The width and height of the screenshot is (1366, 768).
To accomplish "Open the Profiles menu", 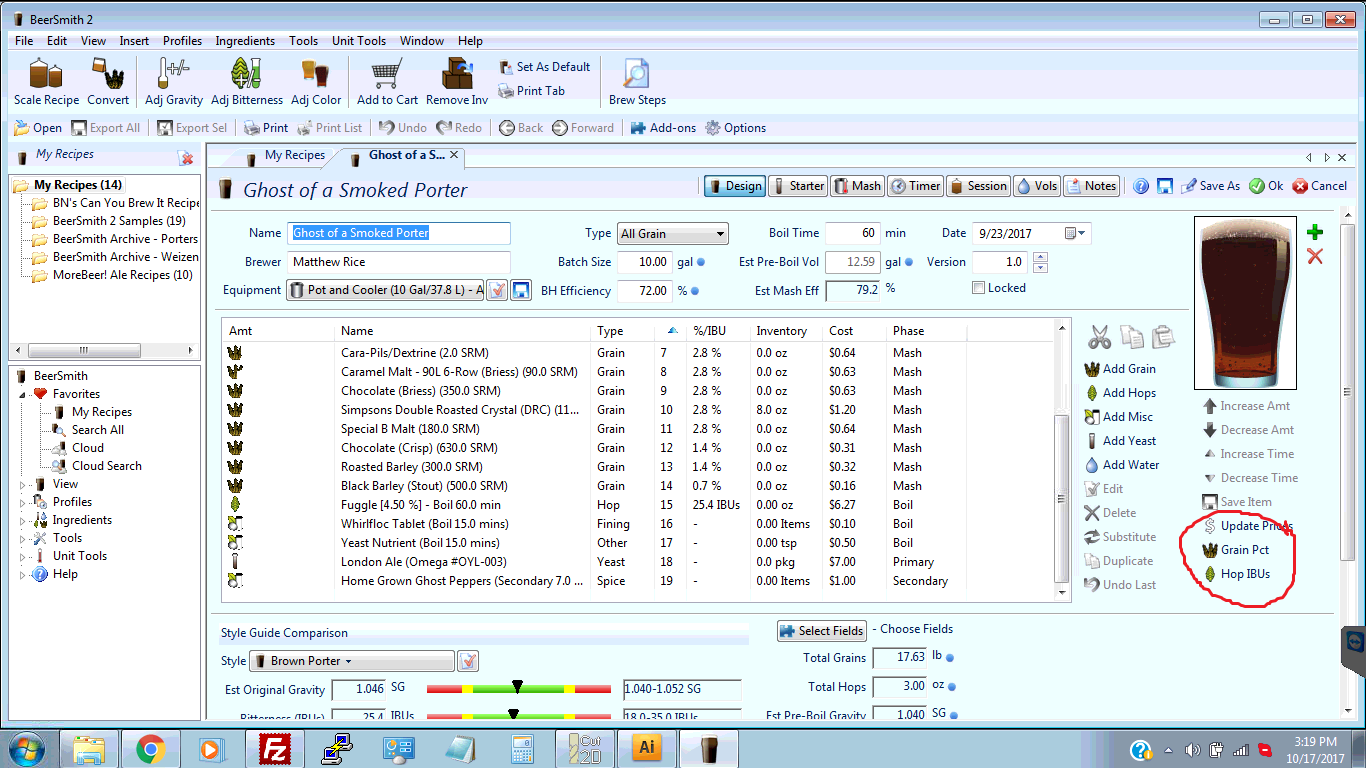I will coord(183,41).
